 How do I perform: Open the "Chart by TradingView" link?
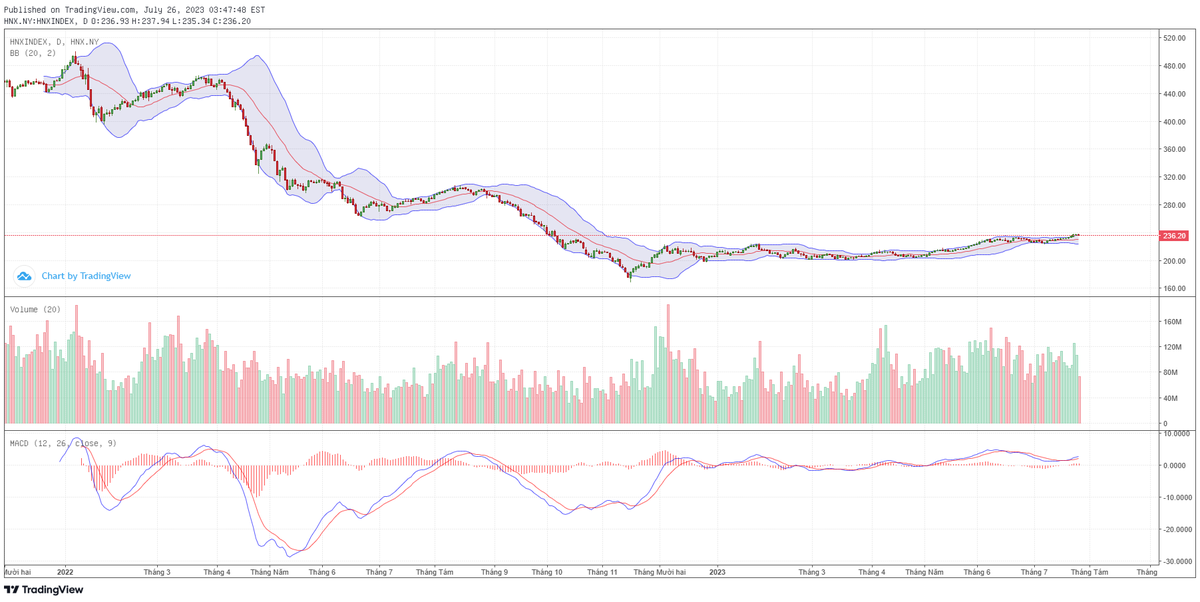(x=86, y=276)
